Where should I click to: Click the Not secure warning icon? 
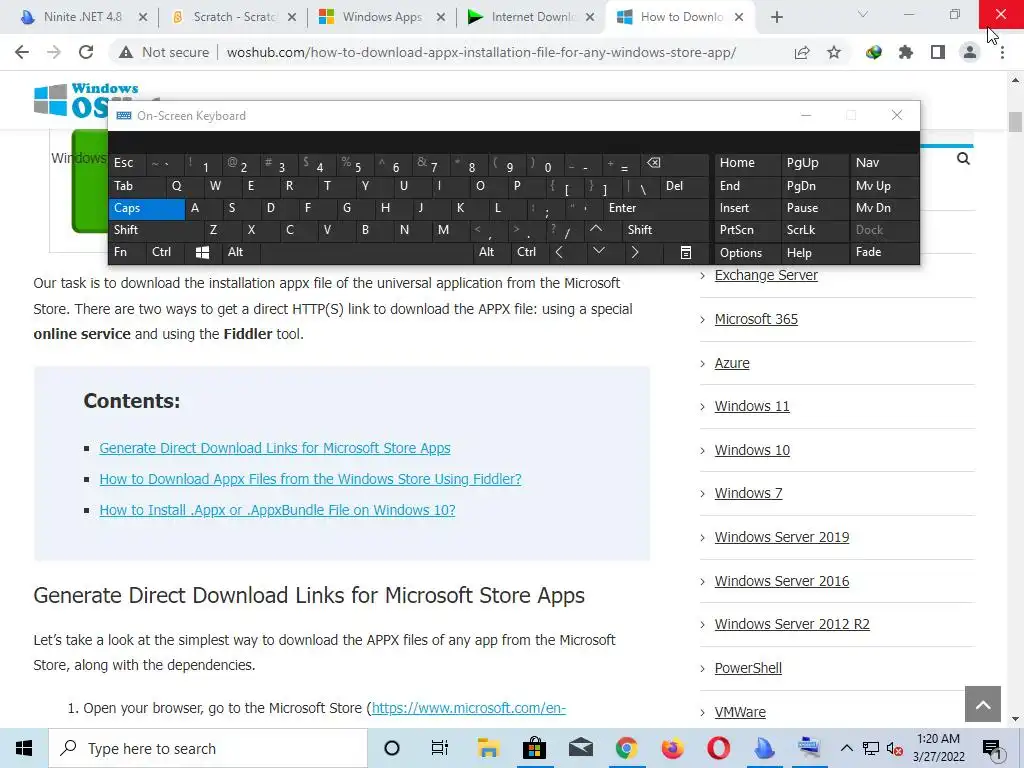tap(126, 52)
